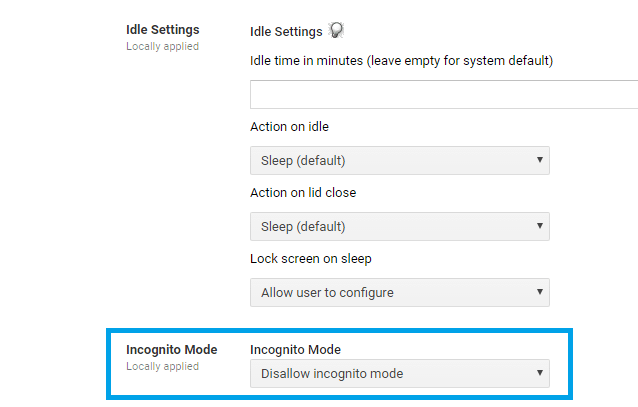Click the Action on lid close label

(x=303, y=193)
